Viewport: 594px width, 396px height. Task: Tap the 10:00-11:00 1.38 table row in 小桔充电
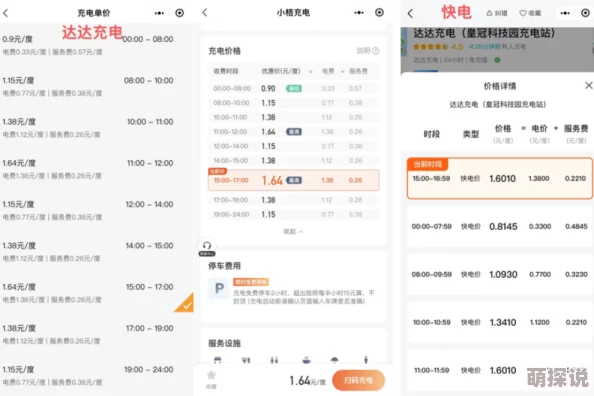[294, 117]
